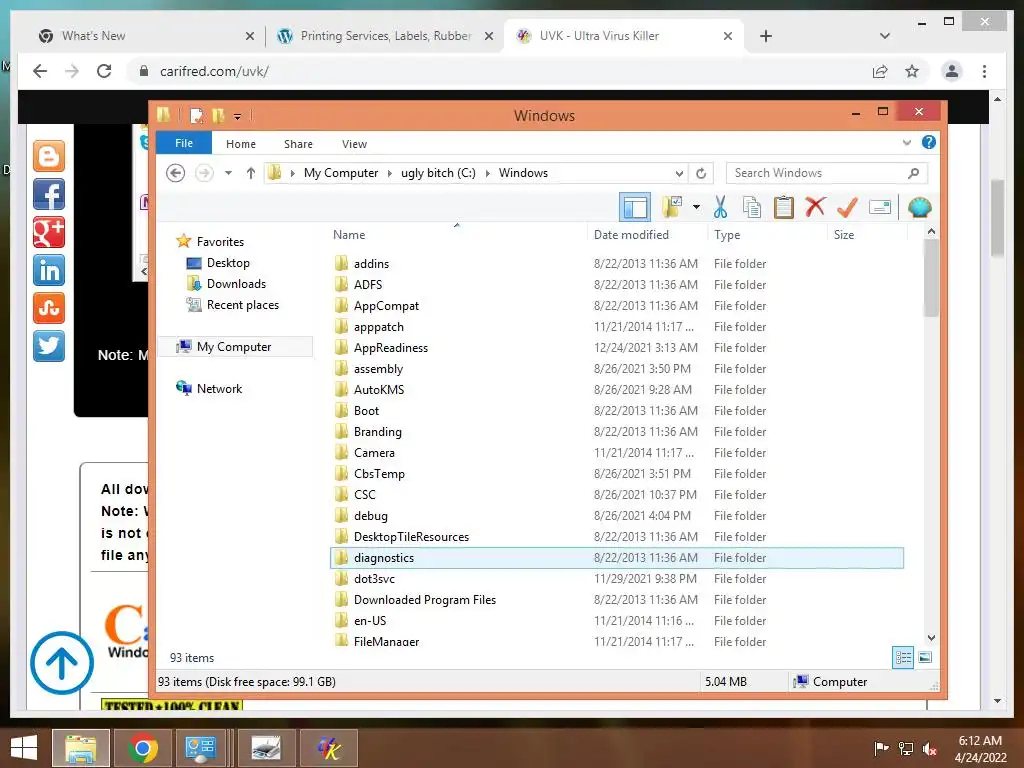Select the addins folder
1024x768 pixels.
tap(371, 264)
